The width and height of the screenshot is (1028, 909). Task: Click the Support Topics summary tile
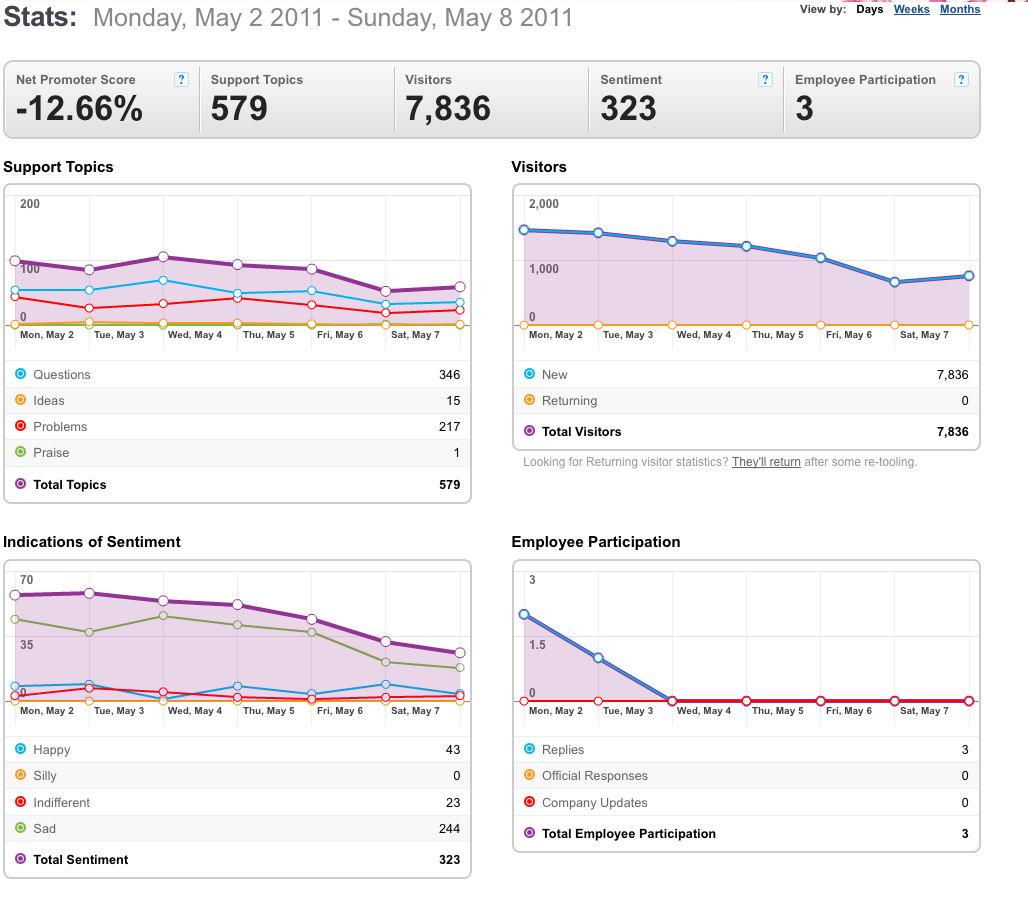coord(296,100)
